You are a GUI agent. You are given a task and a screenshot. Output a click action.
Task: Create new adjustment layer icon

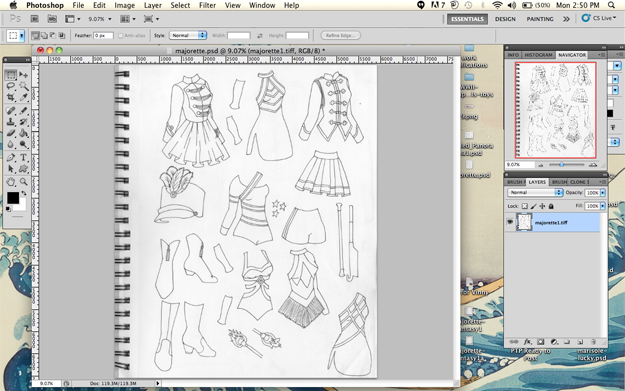tap(554, 342)
